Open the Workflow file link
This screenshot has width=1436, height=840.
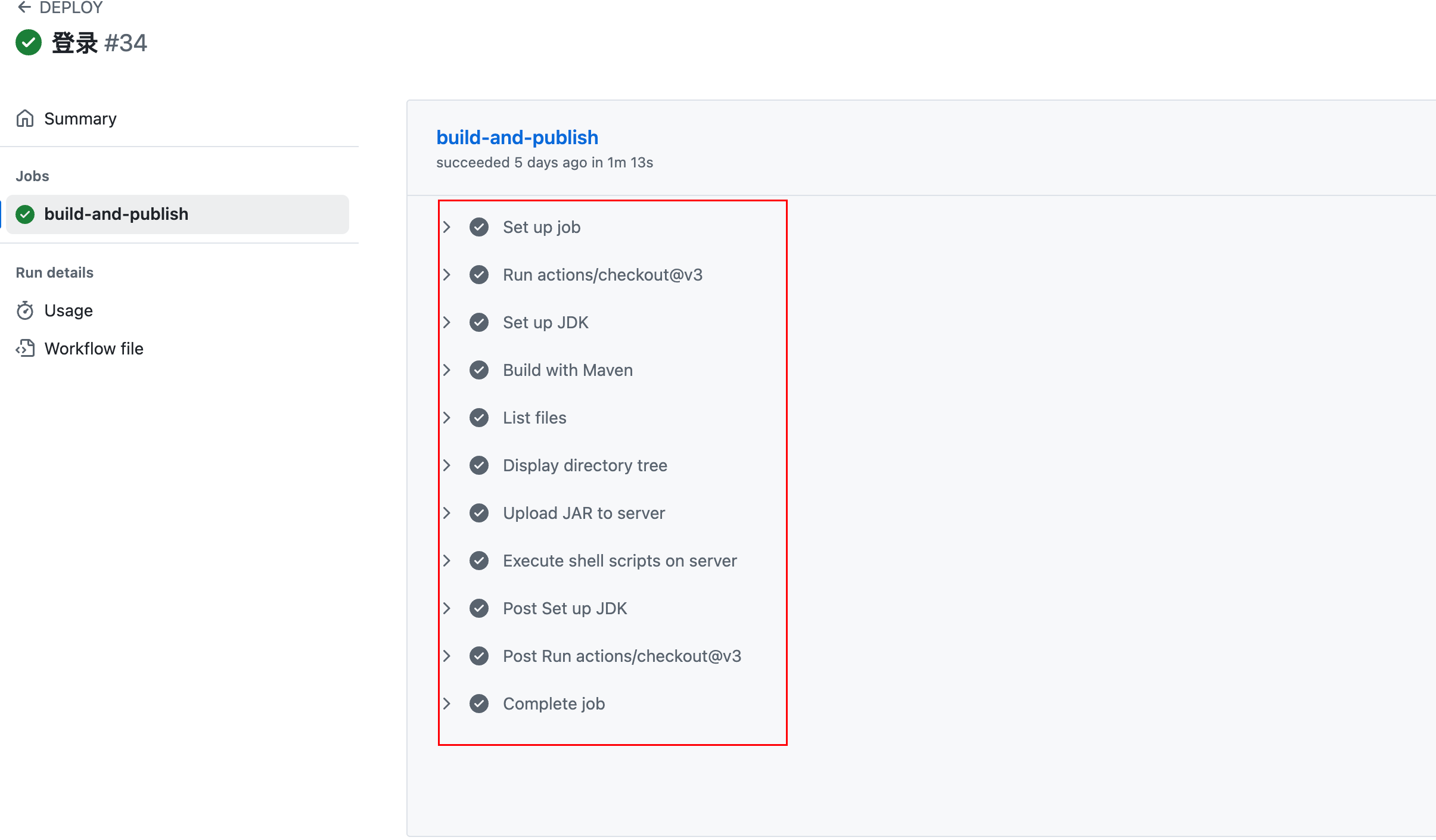coord(94,349)
